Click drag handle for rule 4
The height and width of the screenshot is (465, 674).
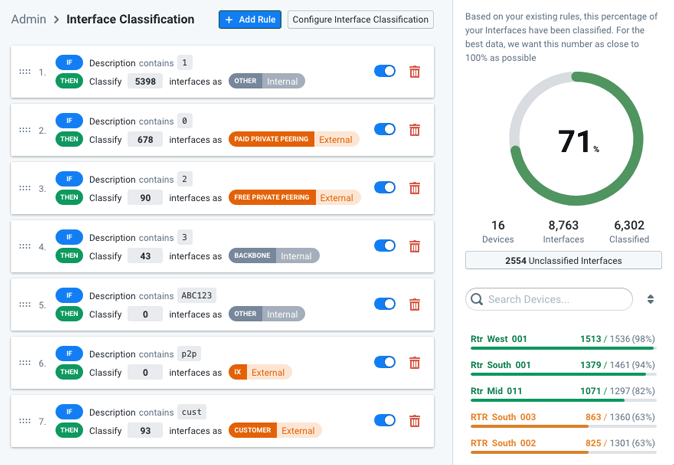pos(25,246)
